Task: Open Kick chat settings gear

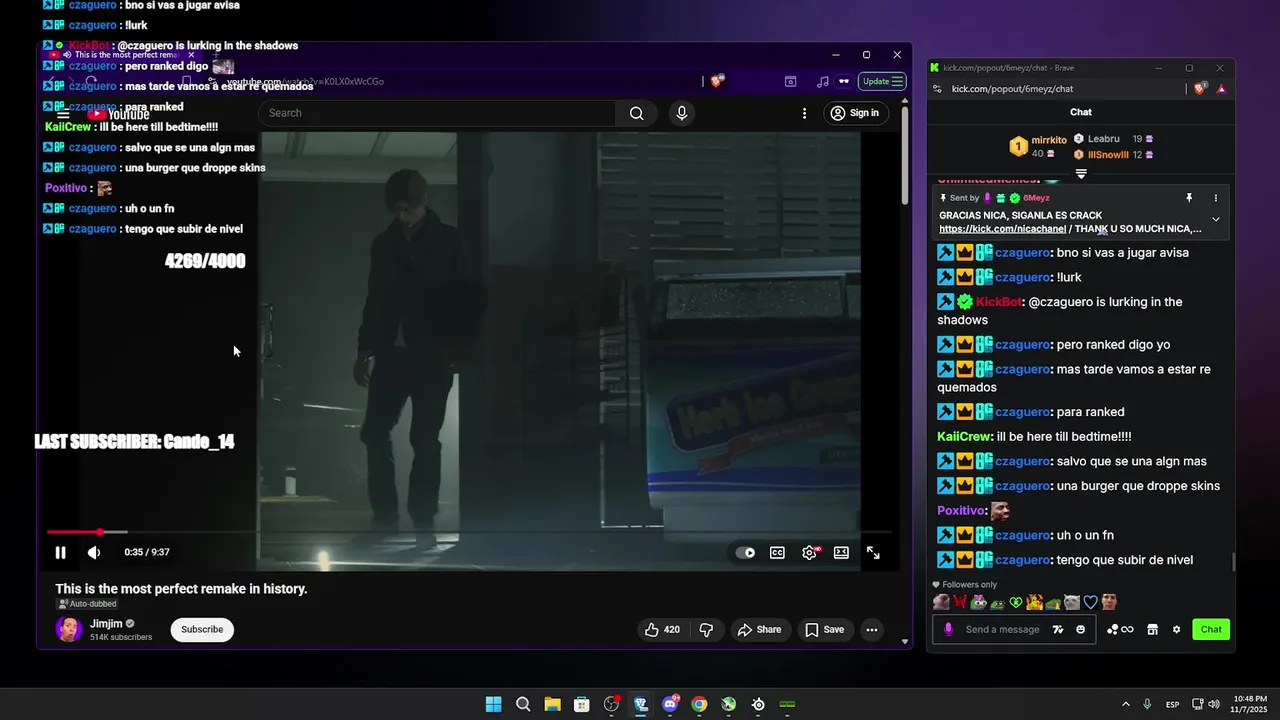Action: pyautogui.click(x=1176, y=629)
